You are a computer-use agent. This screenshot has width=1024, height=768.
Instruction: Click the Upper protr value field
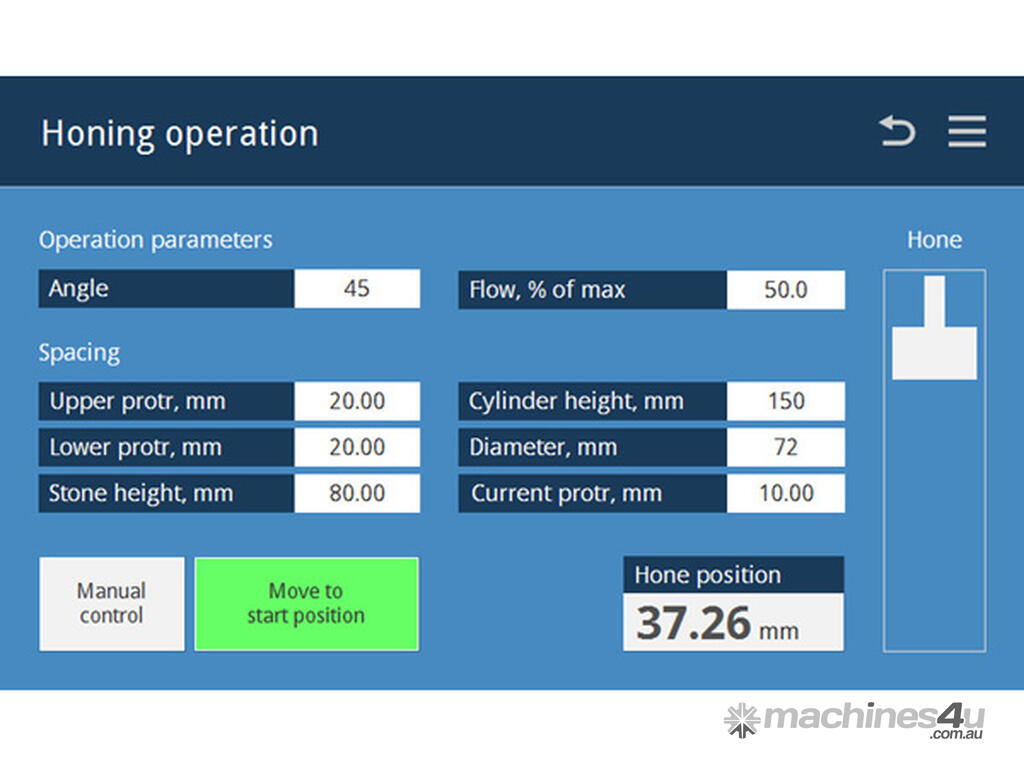357,401
